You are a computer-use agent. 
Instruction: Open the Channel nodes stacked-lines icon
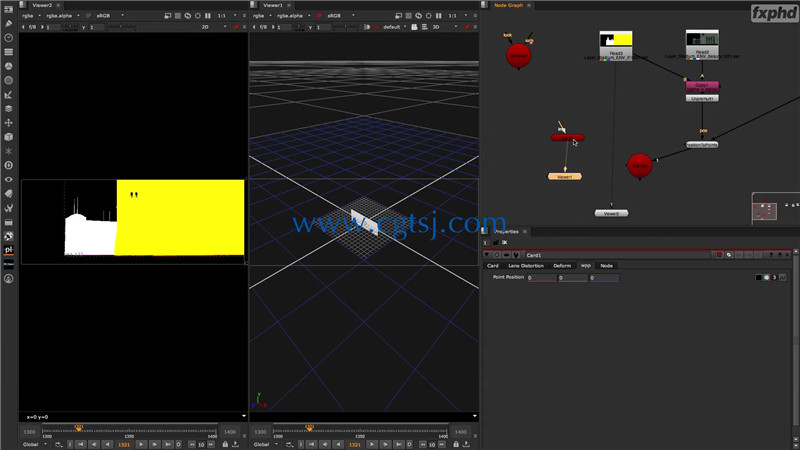[9, 52]
